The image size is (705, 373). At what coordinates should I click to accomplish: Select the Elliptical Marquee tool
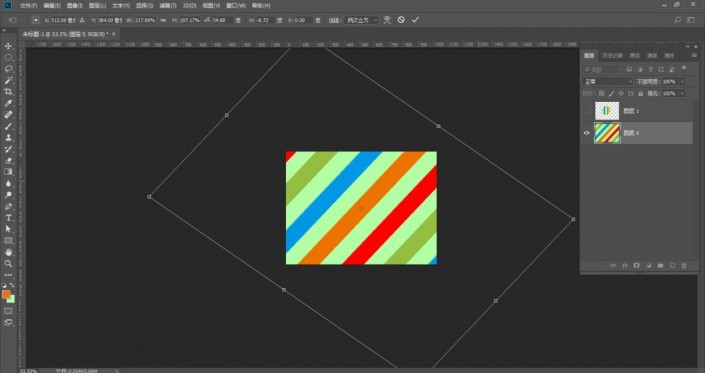pyautogui.click(x=8, y=58)
